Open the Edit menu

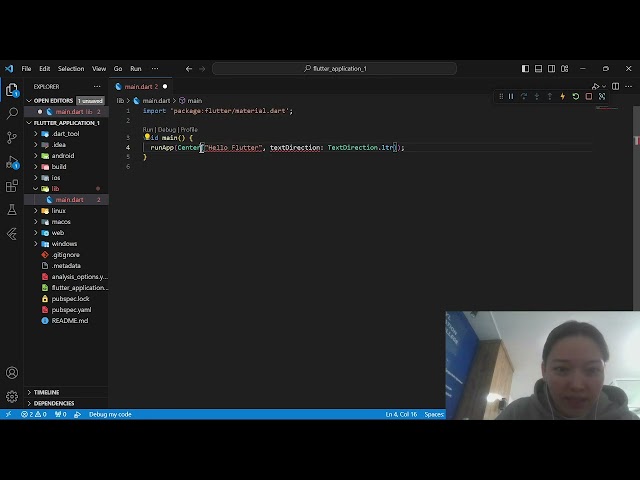(44, 69)
